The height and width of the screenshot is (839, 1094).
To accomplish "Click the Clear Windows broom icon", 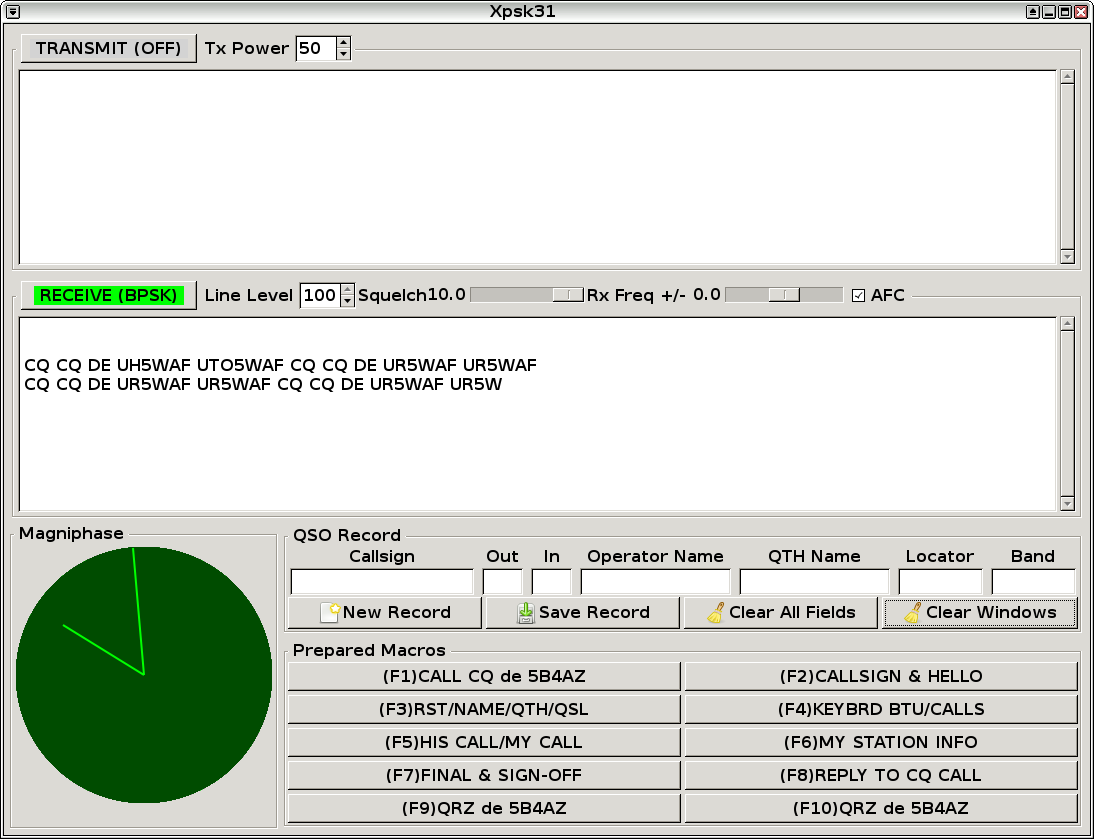I will 913,612.
